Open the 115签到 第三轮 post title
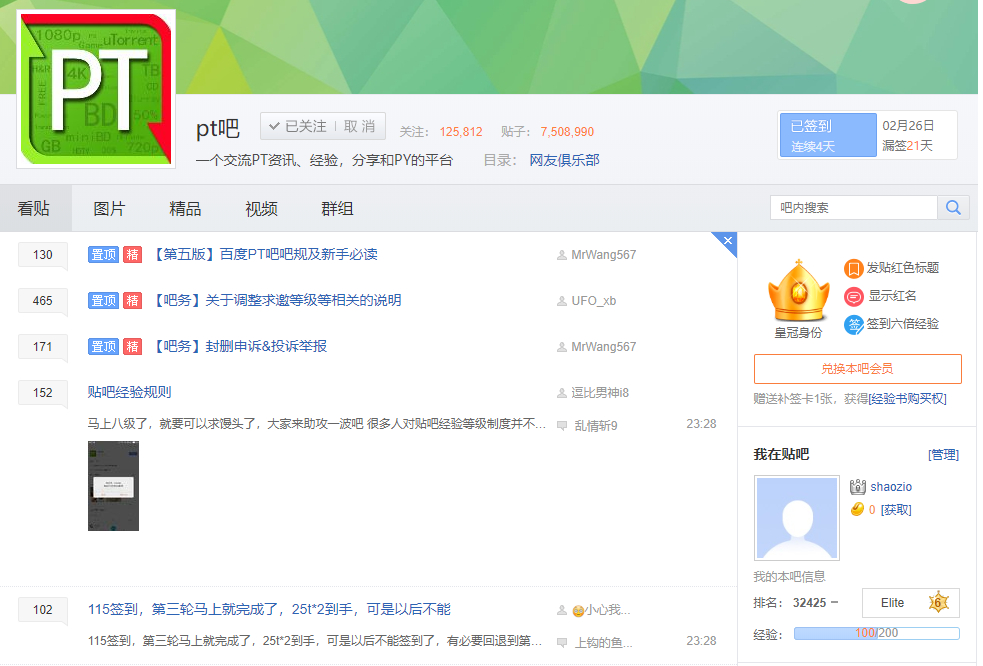Image resolution: width=983 pixels, height=666 pixels. point(269,610)
